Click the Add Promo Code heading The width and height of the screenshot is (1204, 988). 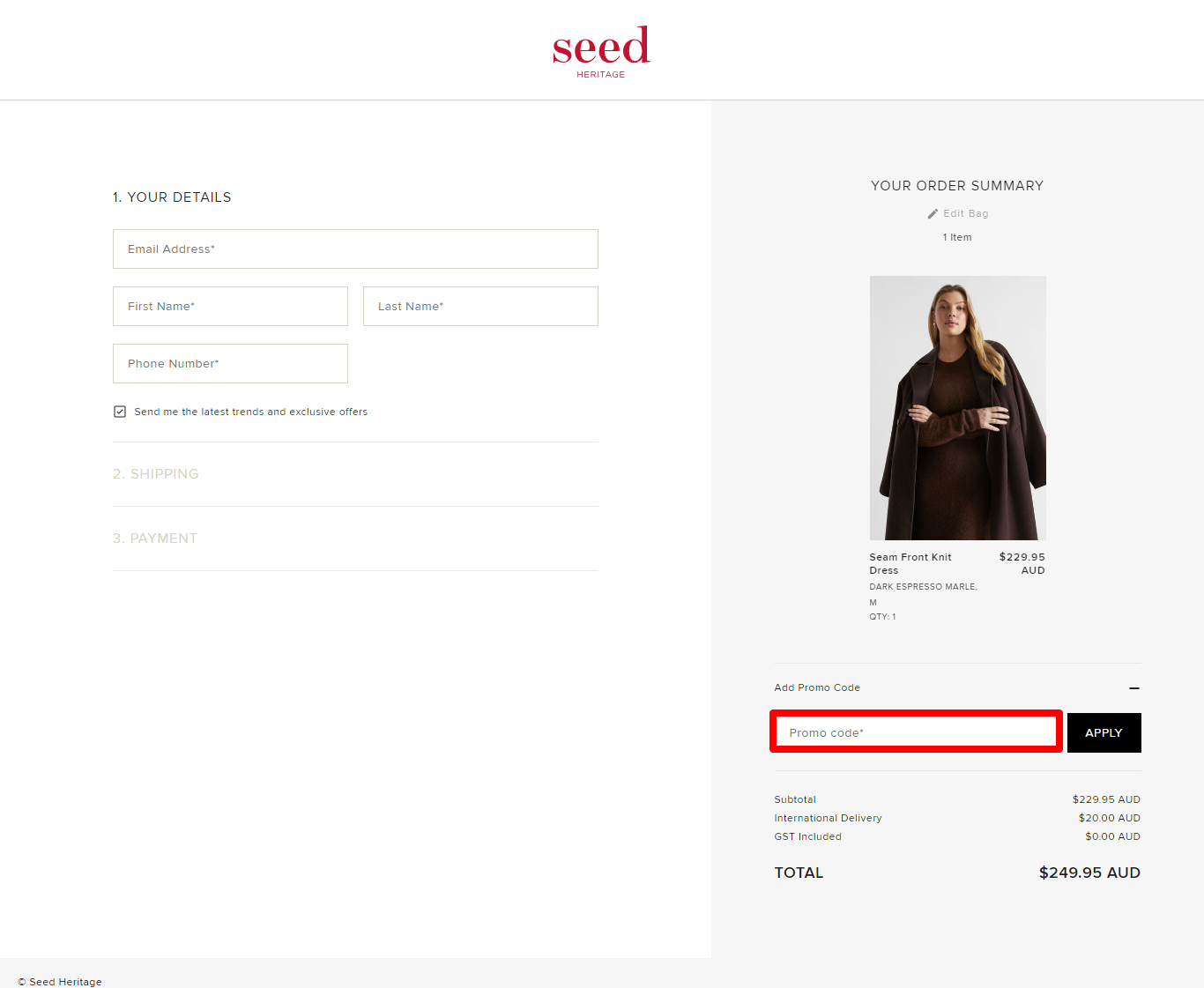(817, 687)
